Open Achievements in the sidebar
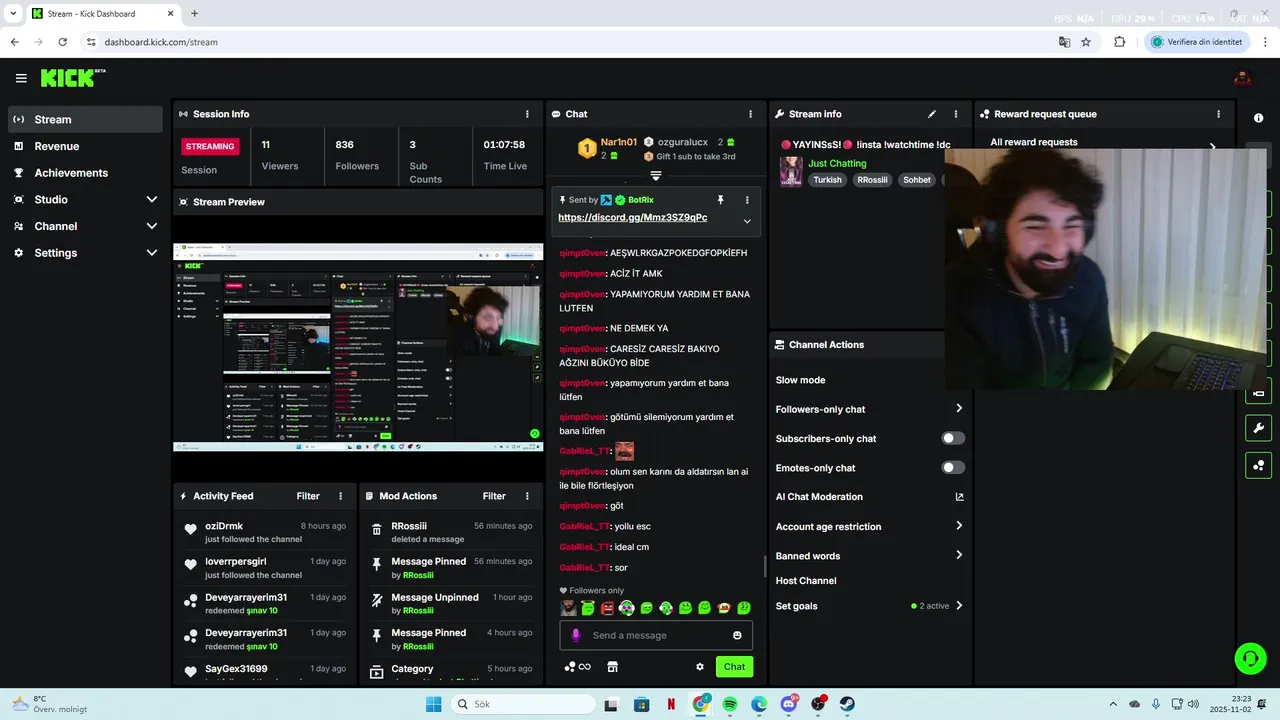The height and width of the screenshot is (720, 1280). point(85,173)
